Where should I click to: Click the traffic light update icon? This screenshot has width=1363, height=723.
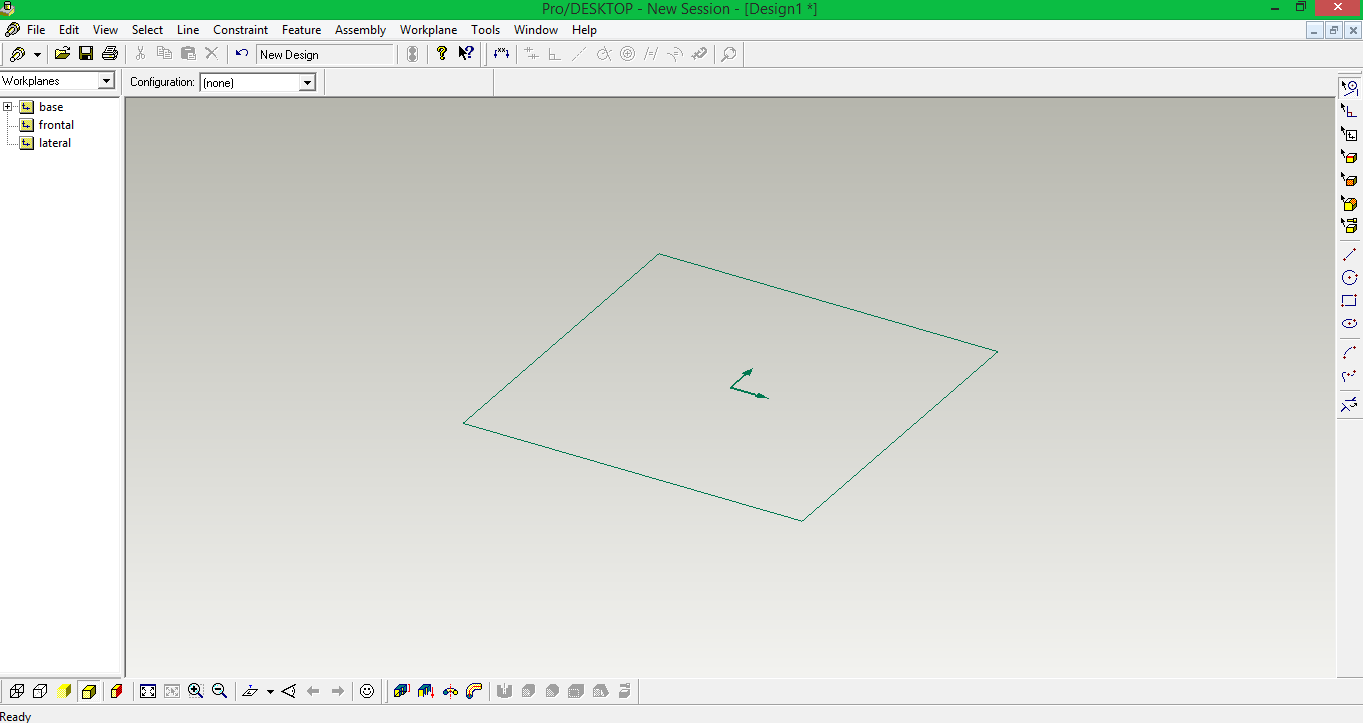click(x=412, y=54)
